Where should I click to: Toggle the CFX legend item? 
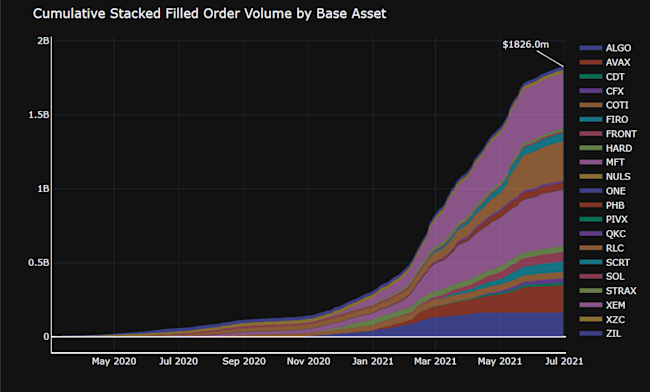click(601, 91)
